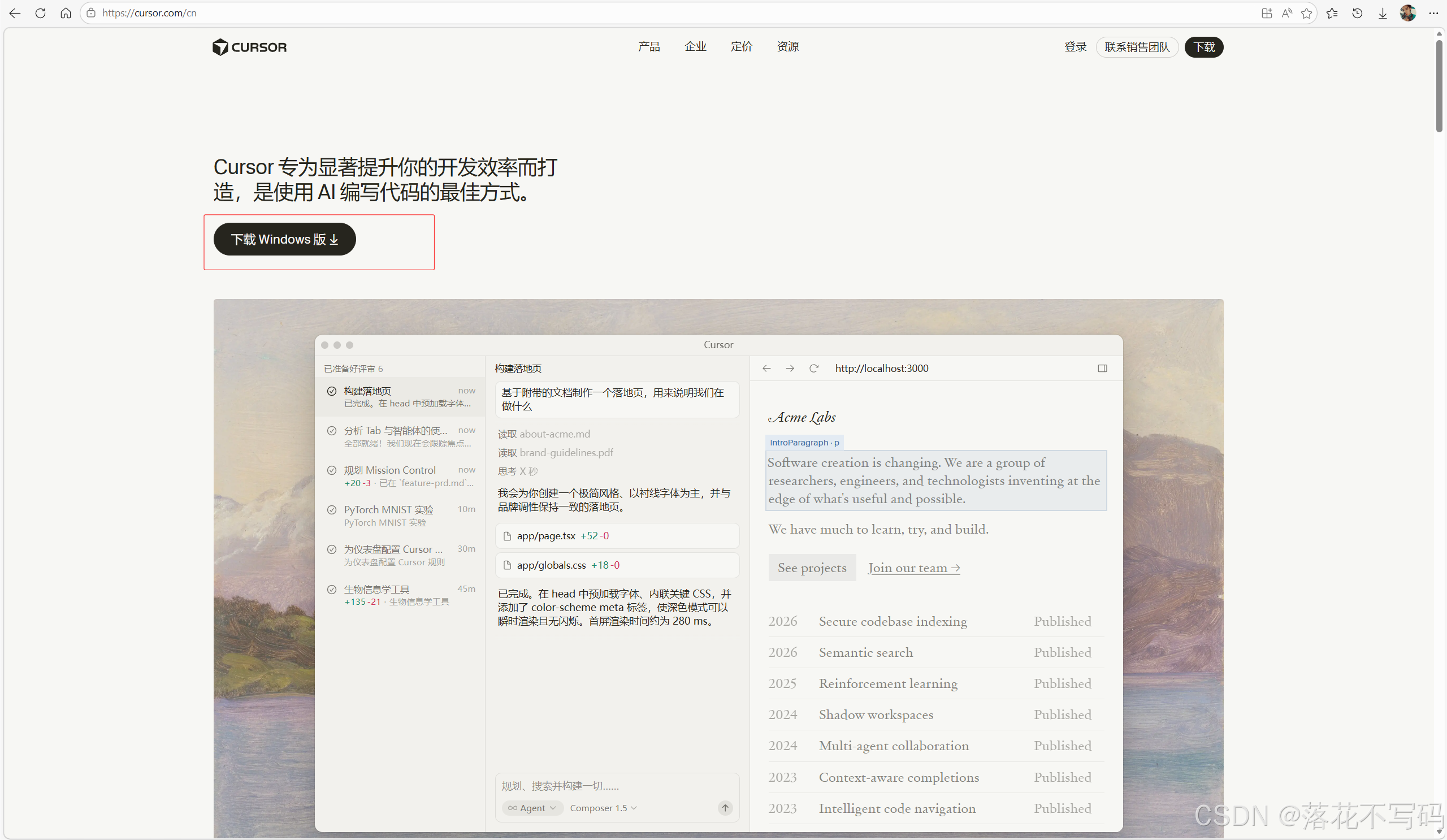Click 思考 X 秒 line
The width and height of the screenshot is (1447, 840).
point(517,471)
